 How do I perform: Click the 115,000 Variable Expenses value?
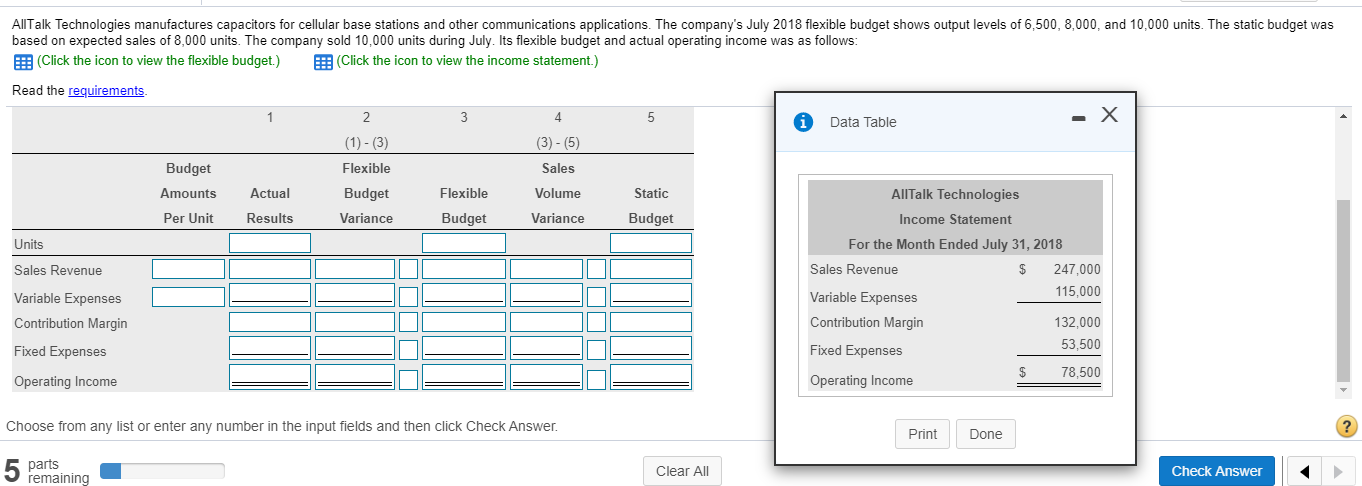1076,291
